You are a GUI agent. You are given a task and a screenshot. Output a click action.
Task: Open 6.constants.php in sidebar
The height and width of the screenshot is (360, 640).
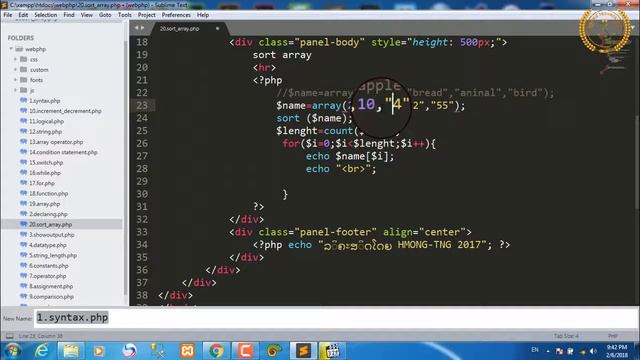(49, 265)
